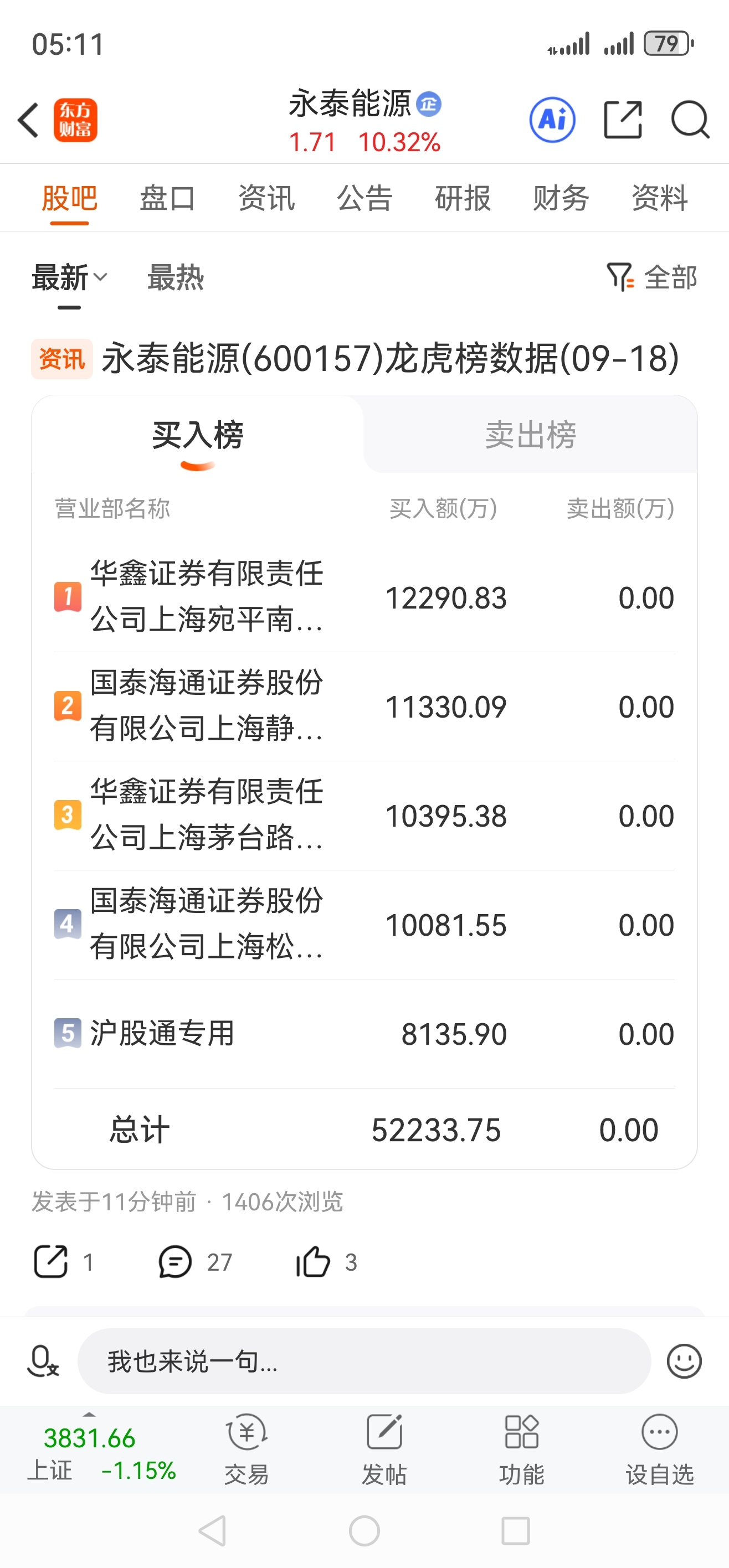Tap the back arrow icon
Viewport: 729px width, 1568px height.
point(29,120)
